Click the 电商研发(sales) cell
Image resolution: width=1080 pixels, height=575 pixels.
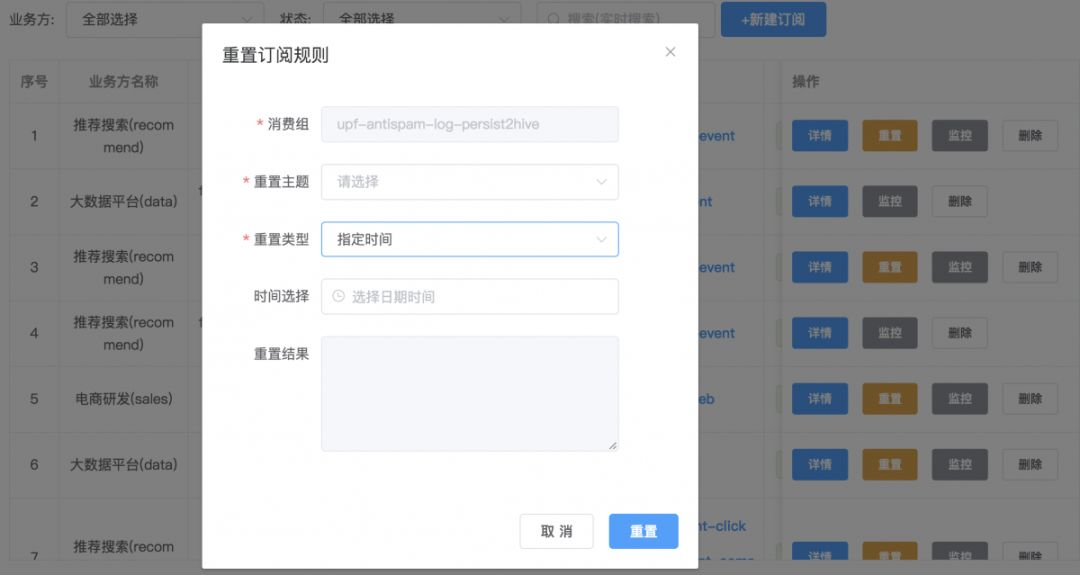click(123, 399)
